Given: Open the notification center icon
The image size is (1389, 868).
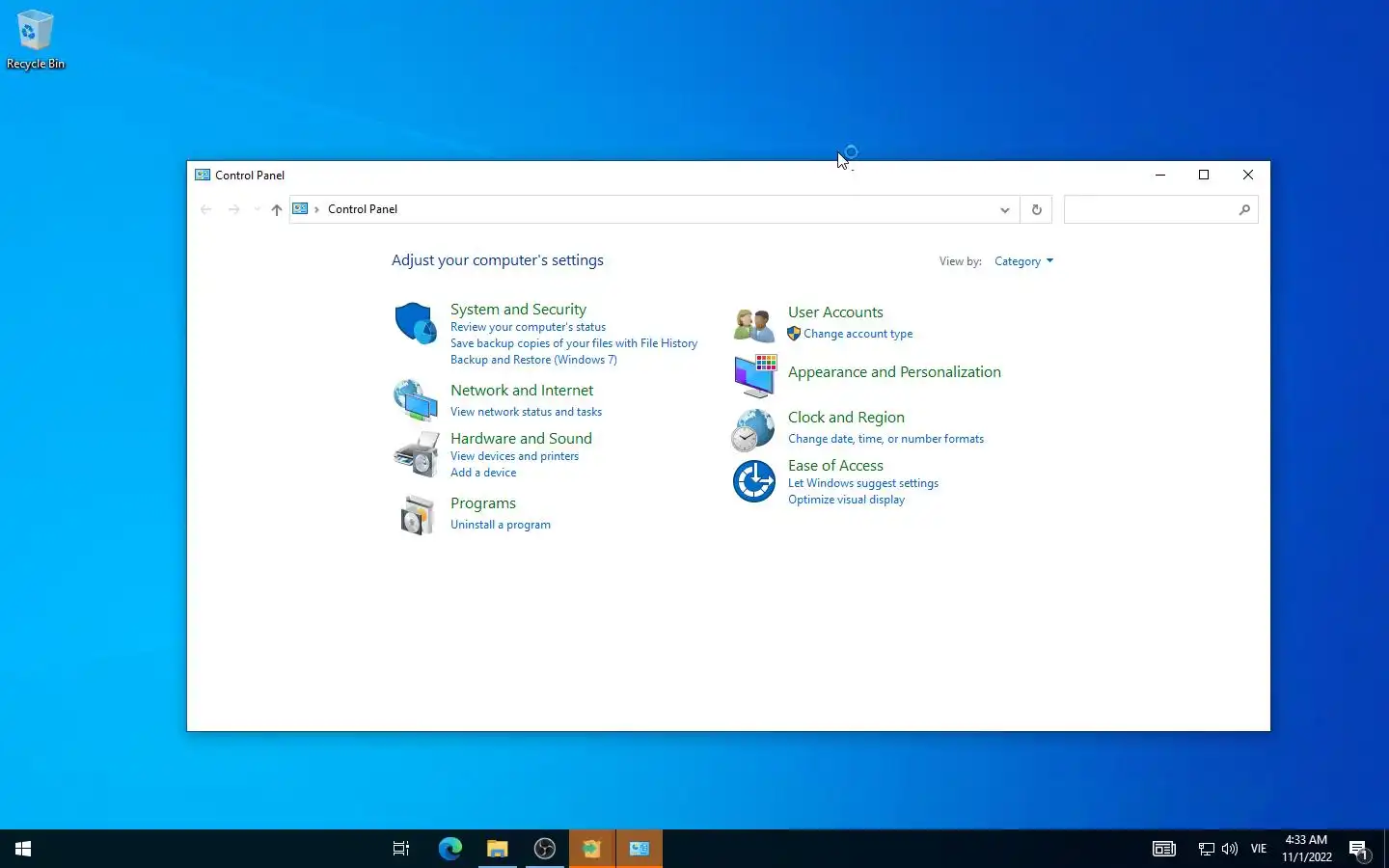Looking at the screenshot, I should tap(1360, 850).
